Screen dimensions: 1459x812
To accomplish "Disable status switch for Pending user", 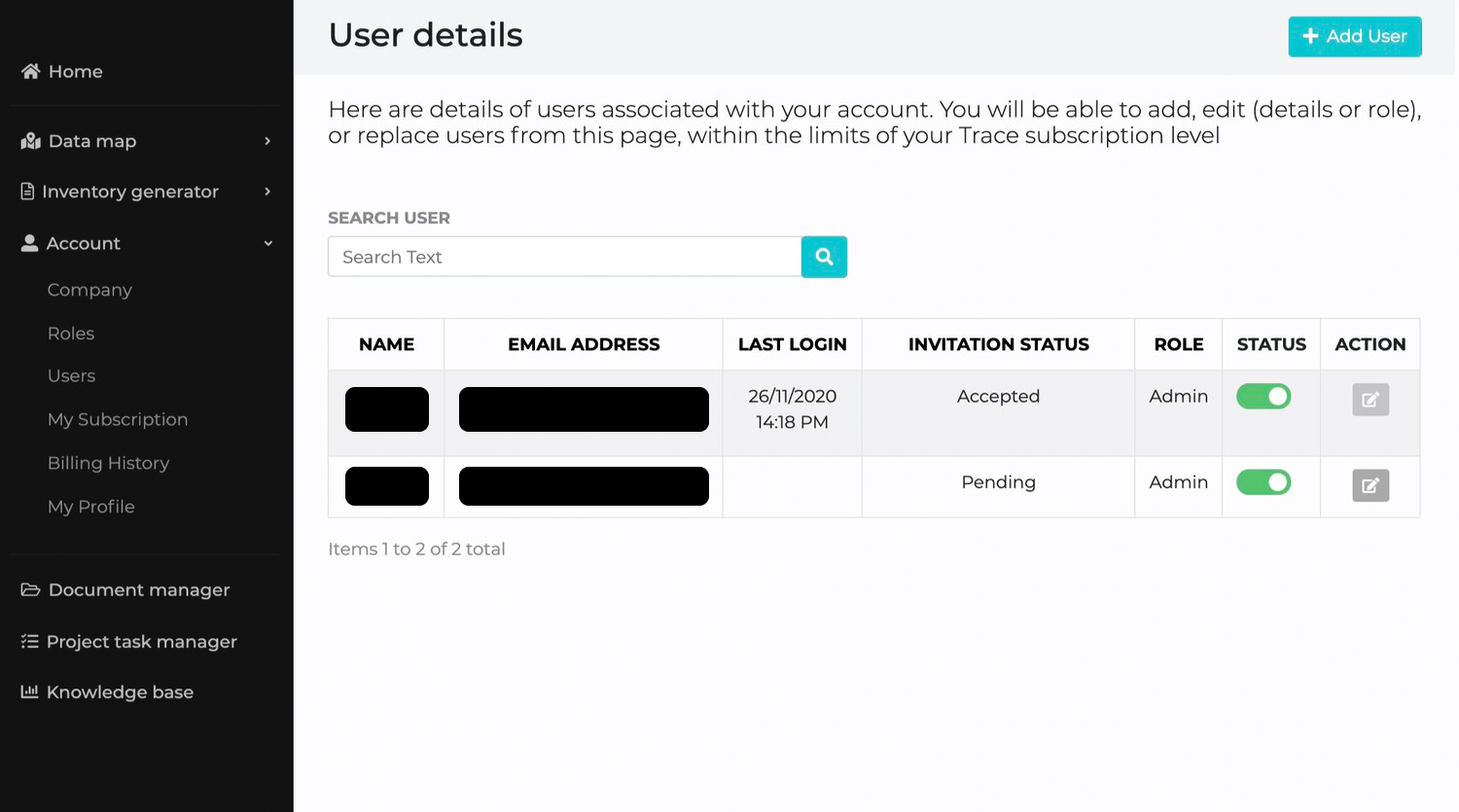I will point(1263,481).
